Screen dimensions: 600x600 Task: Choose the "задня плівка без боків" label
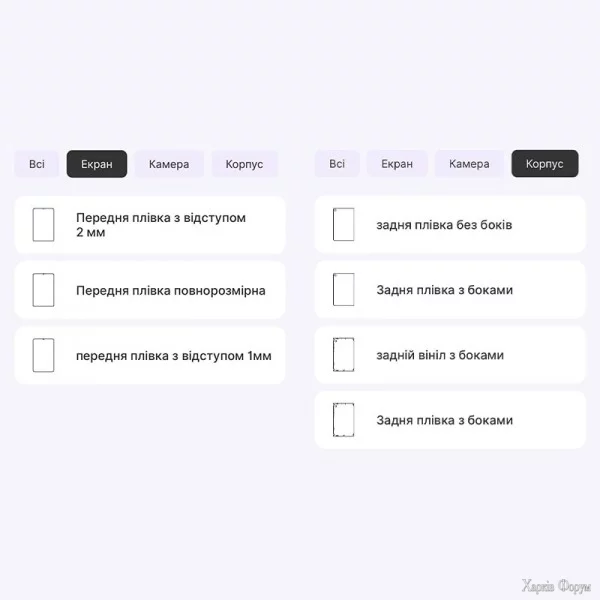444,225
